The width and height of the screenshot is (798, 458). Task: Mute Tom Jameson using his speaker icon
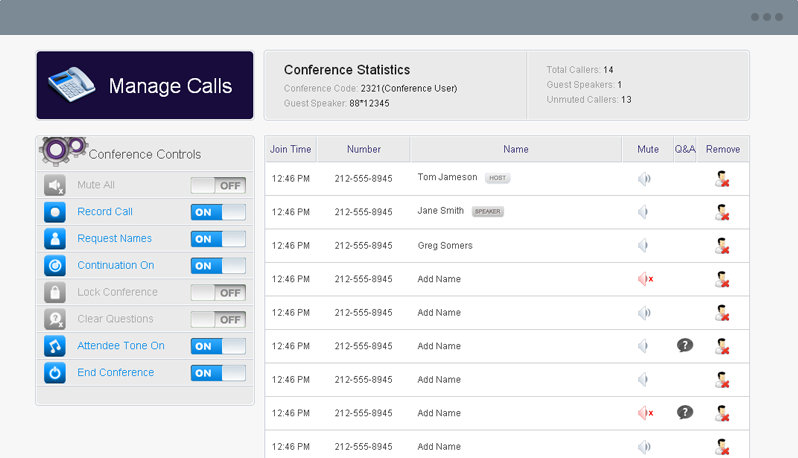click(x=644, y=179)
